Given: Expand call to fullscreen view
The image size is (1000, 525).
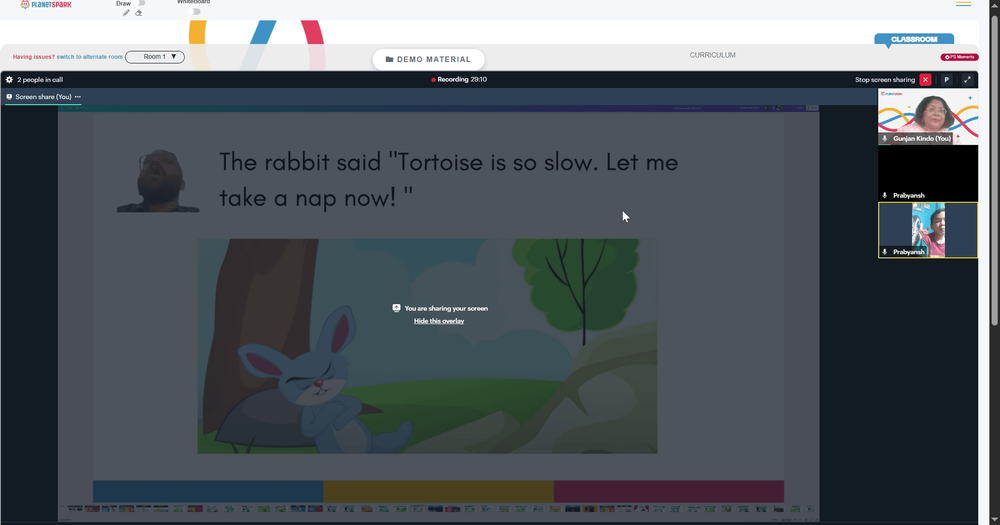Looking at the screenshot, I should coord(967,80).
